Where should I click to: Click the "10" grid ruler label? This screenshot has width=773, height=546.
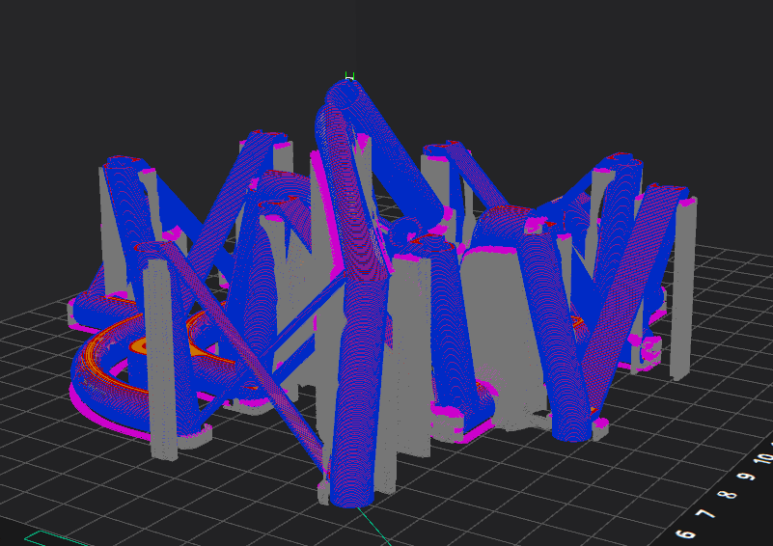point(763,457)
